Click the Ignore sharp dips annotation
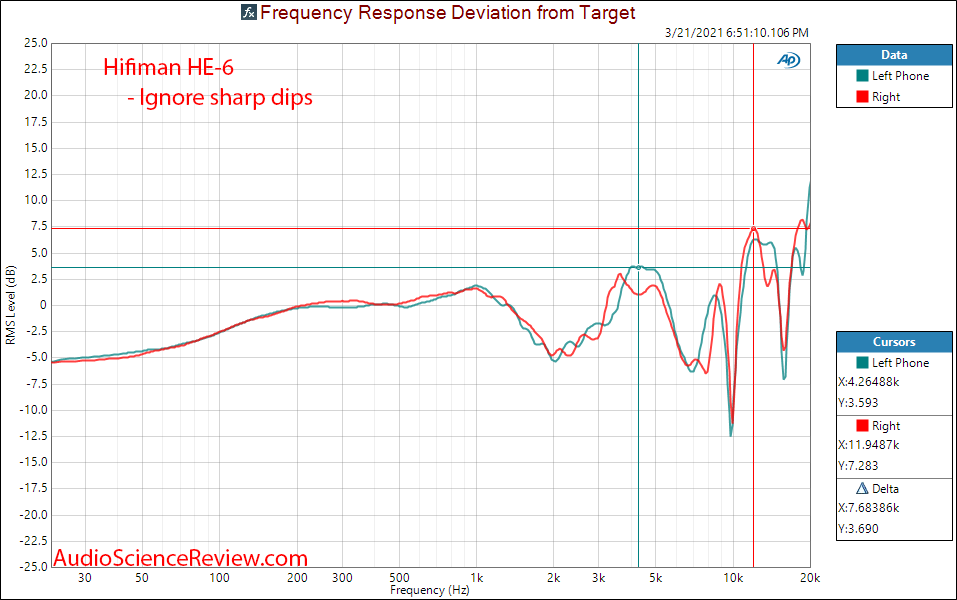The image size is (957, 600). 220,98
